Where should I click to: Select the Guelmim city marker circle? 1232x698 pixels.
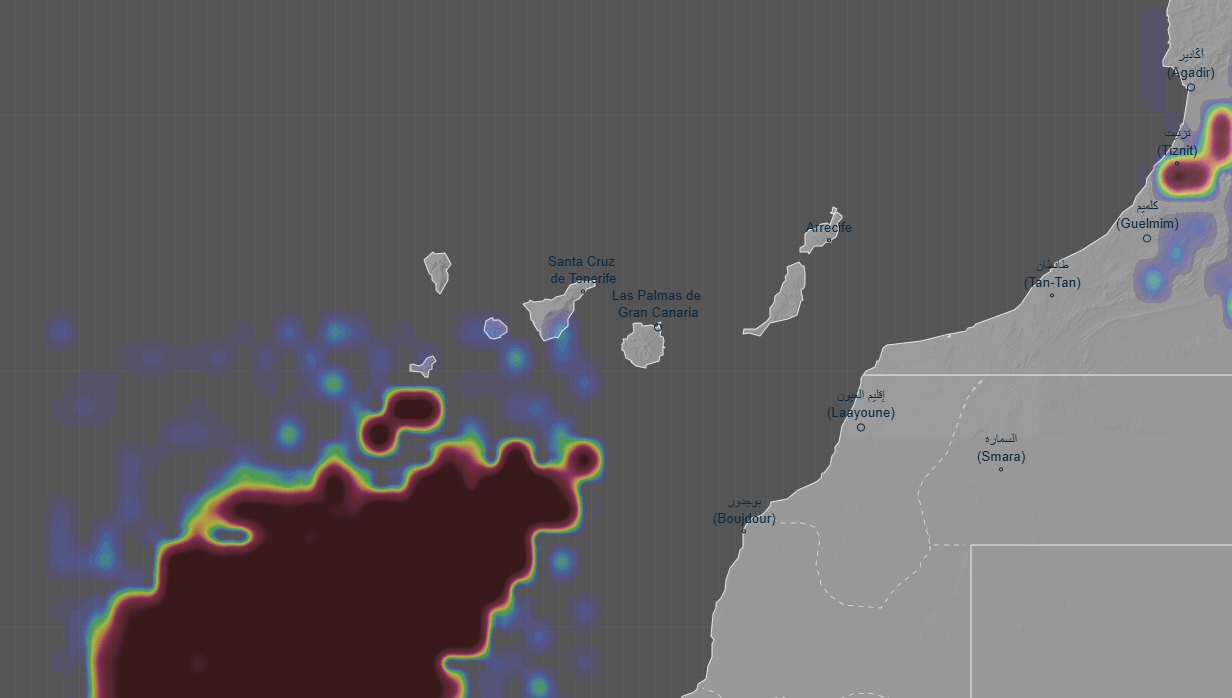[x=1147, y=238]
